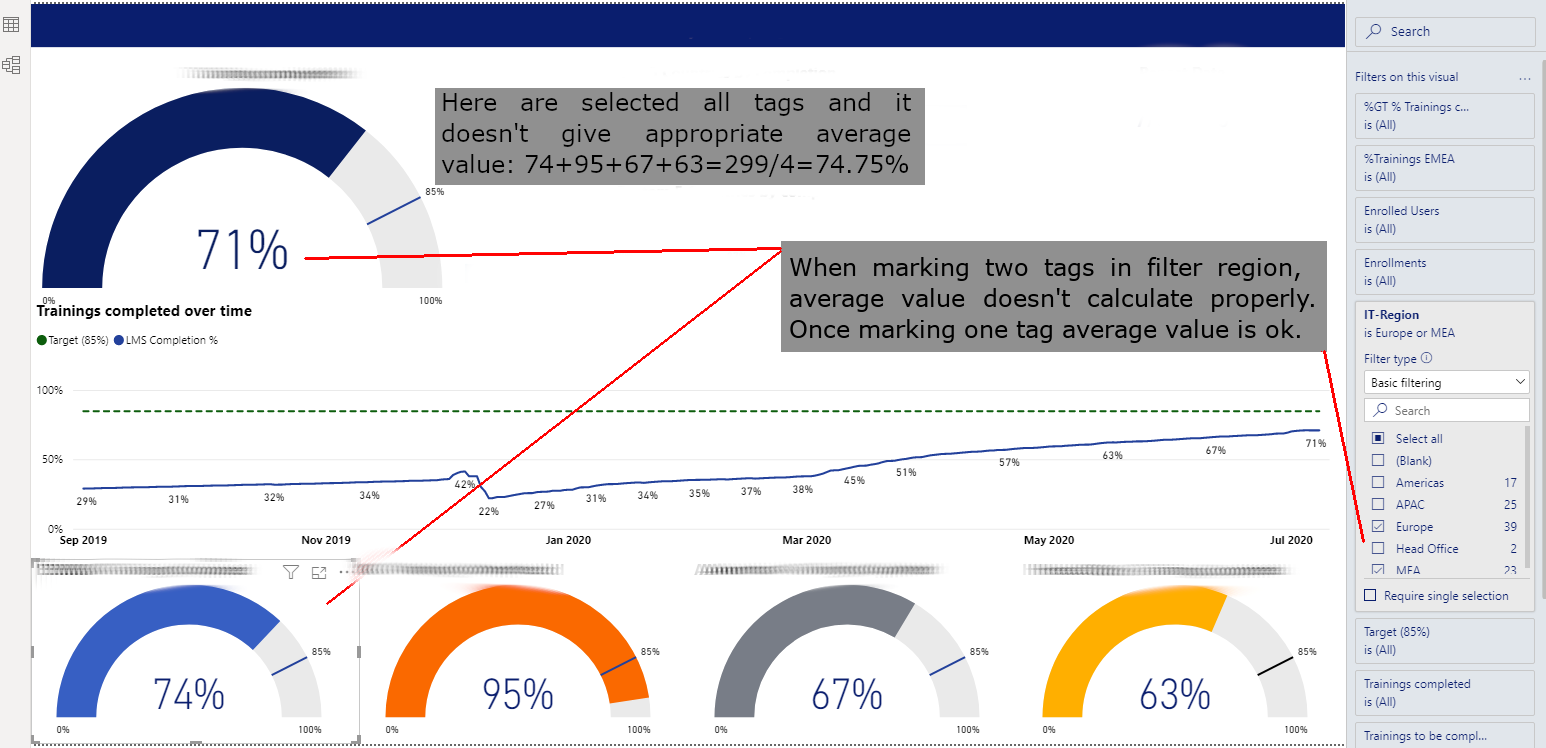1546x748 pixels.
Task: Expand the Target (85%) filter card
Action: coord(1445,640)
